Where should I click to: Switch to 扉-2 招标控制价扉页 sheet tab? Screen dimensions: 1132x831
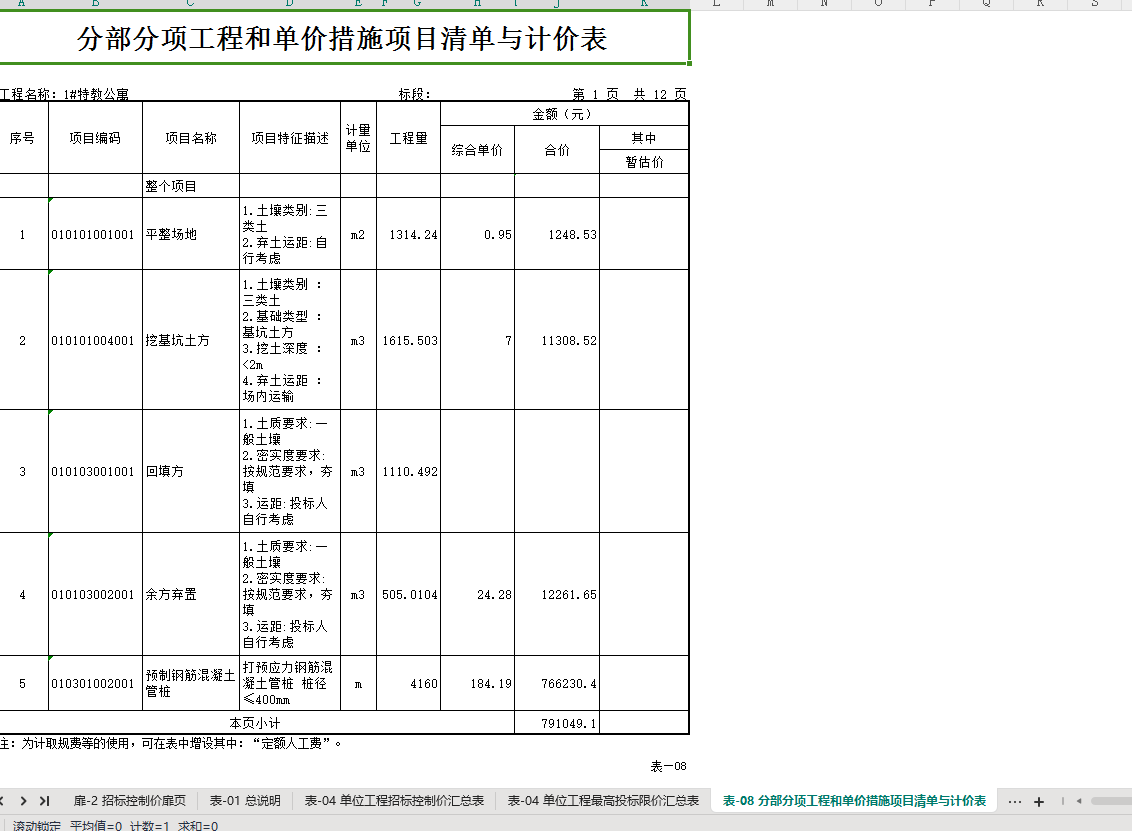[129, 801]
